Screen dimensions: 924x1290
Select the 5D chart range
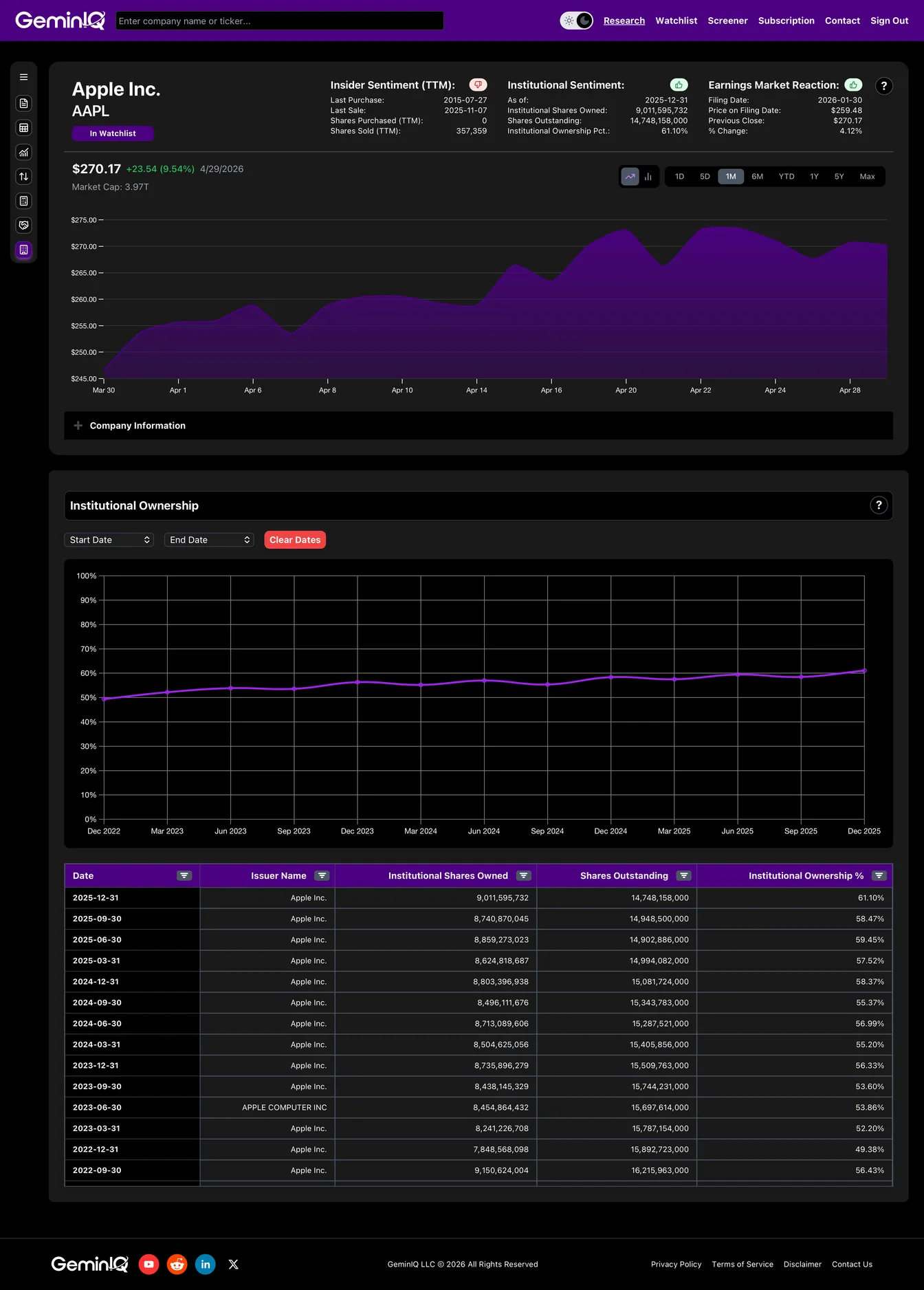point(705,177)
